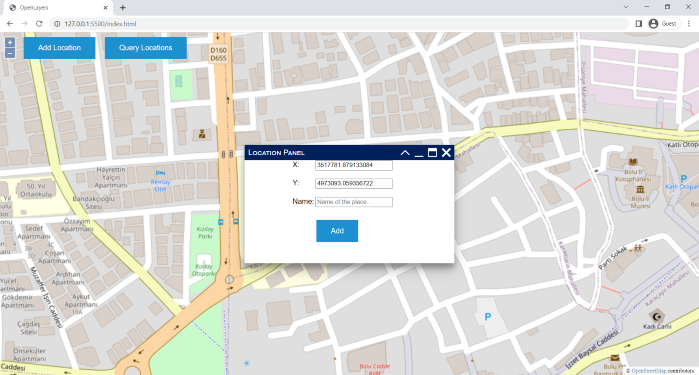Open the Add Location button

click(59, 48)
